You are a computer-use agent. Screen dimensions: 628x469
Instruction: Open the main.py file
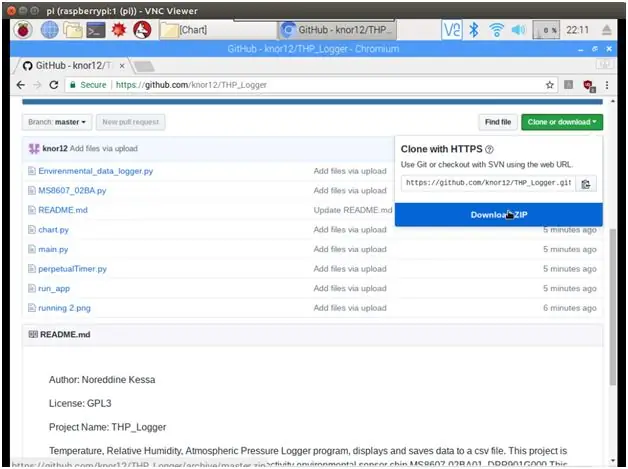pyautogui.click(x=53, y=250)
